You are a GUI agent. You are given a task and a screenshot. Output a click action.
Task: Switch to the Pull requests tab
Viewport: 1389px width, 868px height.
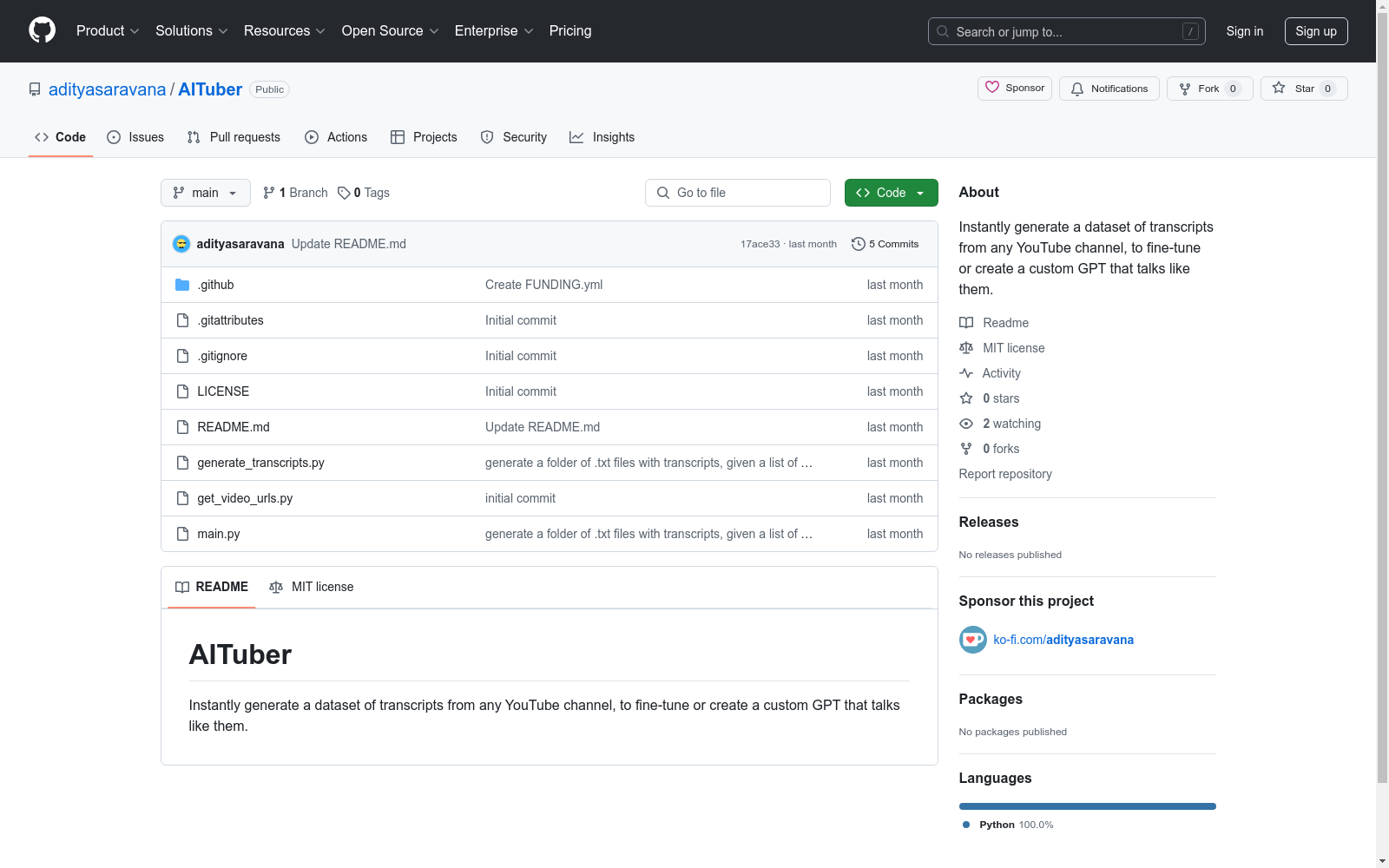(234, 137)
